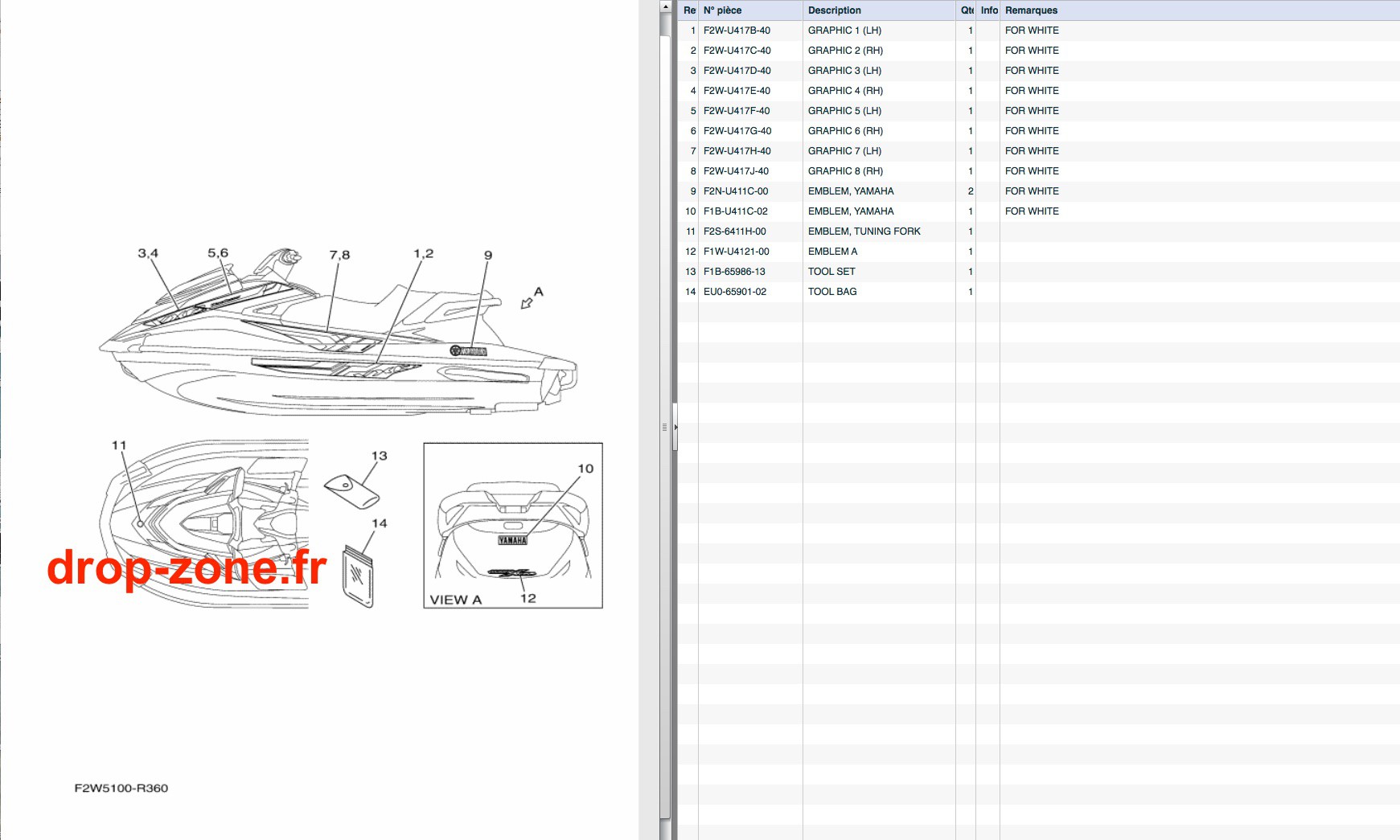The height and width of the screenshot is (840, 1400).
Task: Select the TOOL BAG row
Action: tap(1039, 292)
